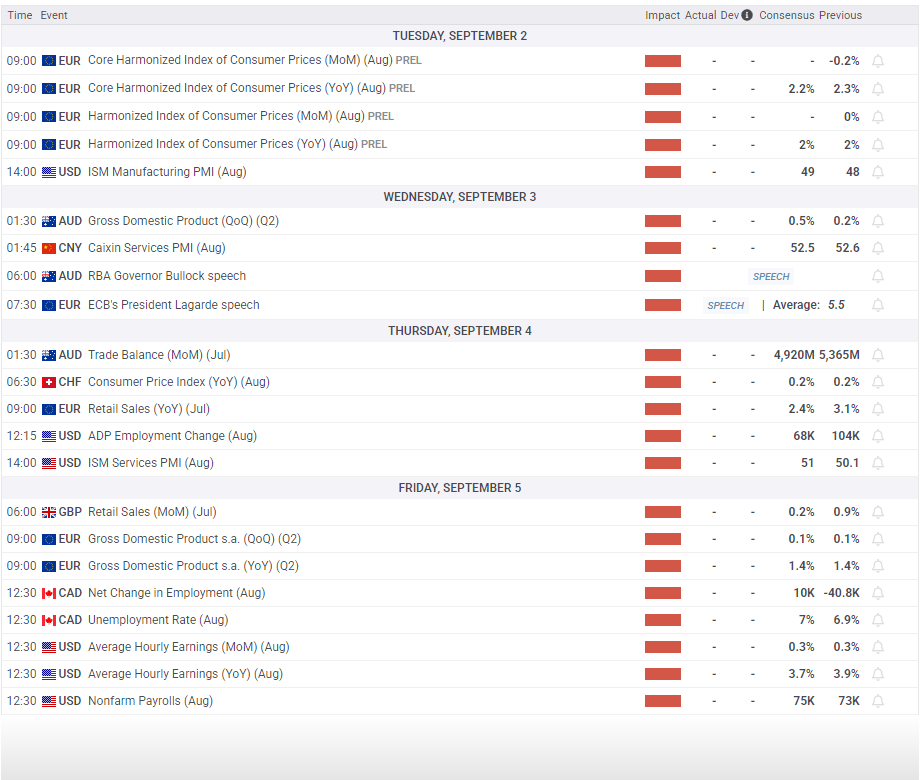Click bell icon for Caixin Services PMI
The width and height of the screenshot is (921, 780).
pos(878,248)
